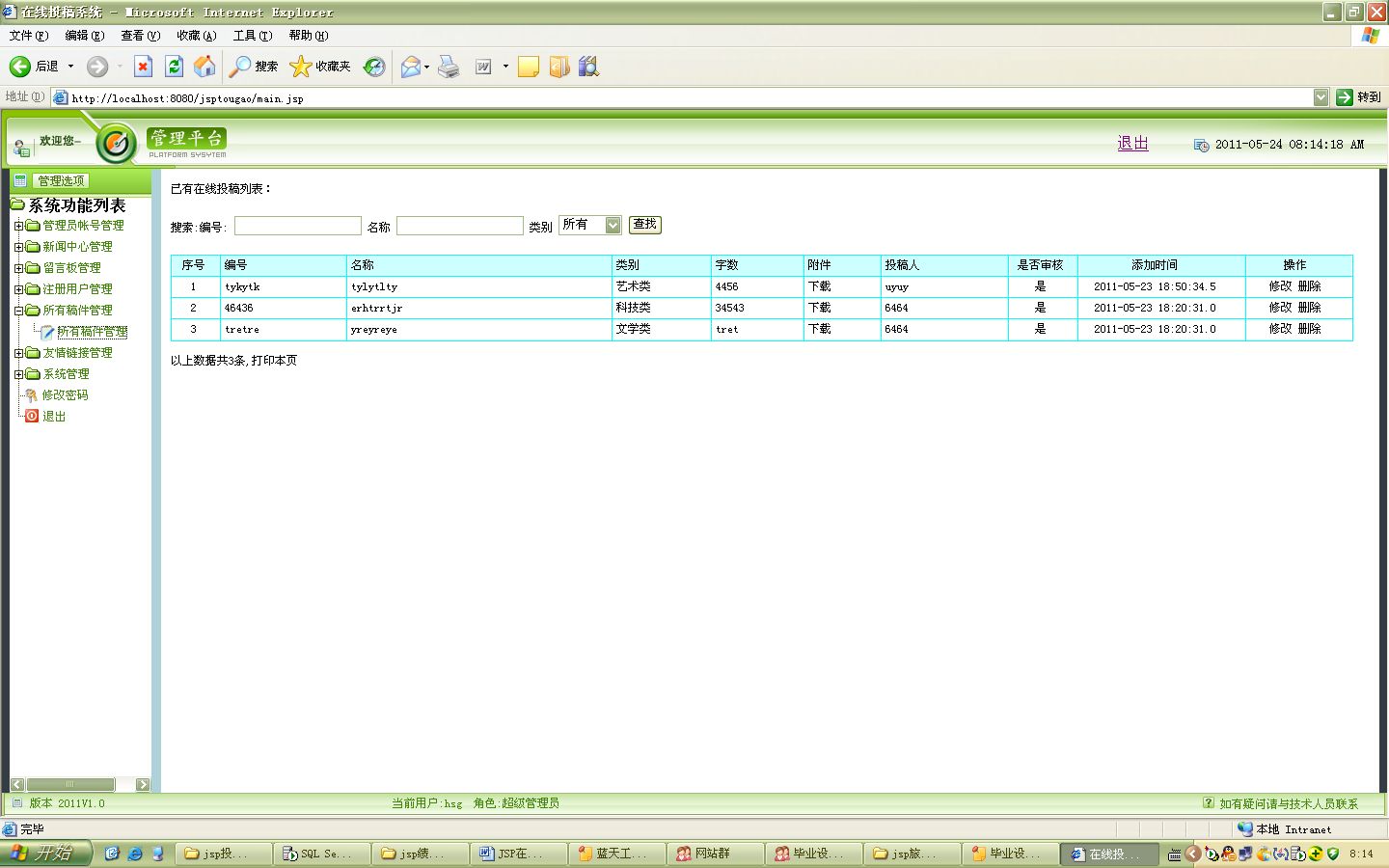The image size is (1389, 868).
Task: Open the Mail envelope icon
Action: click(411, 67)
